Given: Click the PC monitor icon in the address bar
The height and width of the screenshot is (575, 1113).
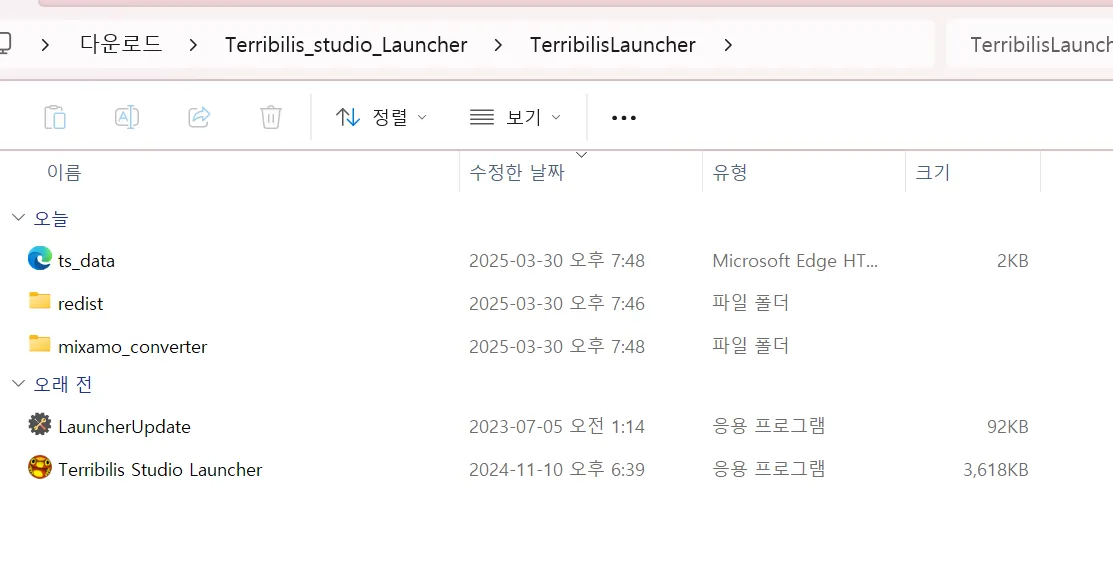Looking at the screenshot, I should [4, 43].
